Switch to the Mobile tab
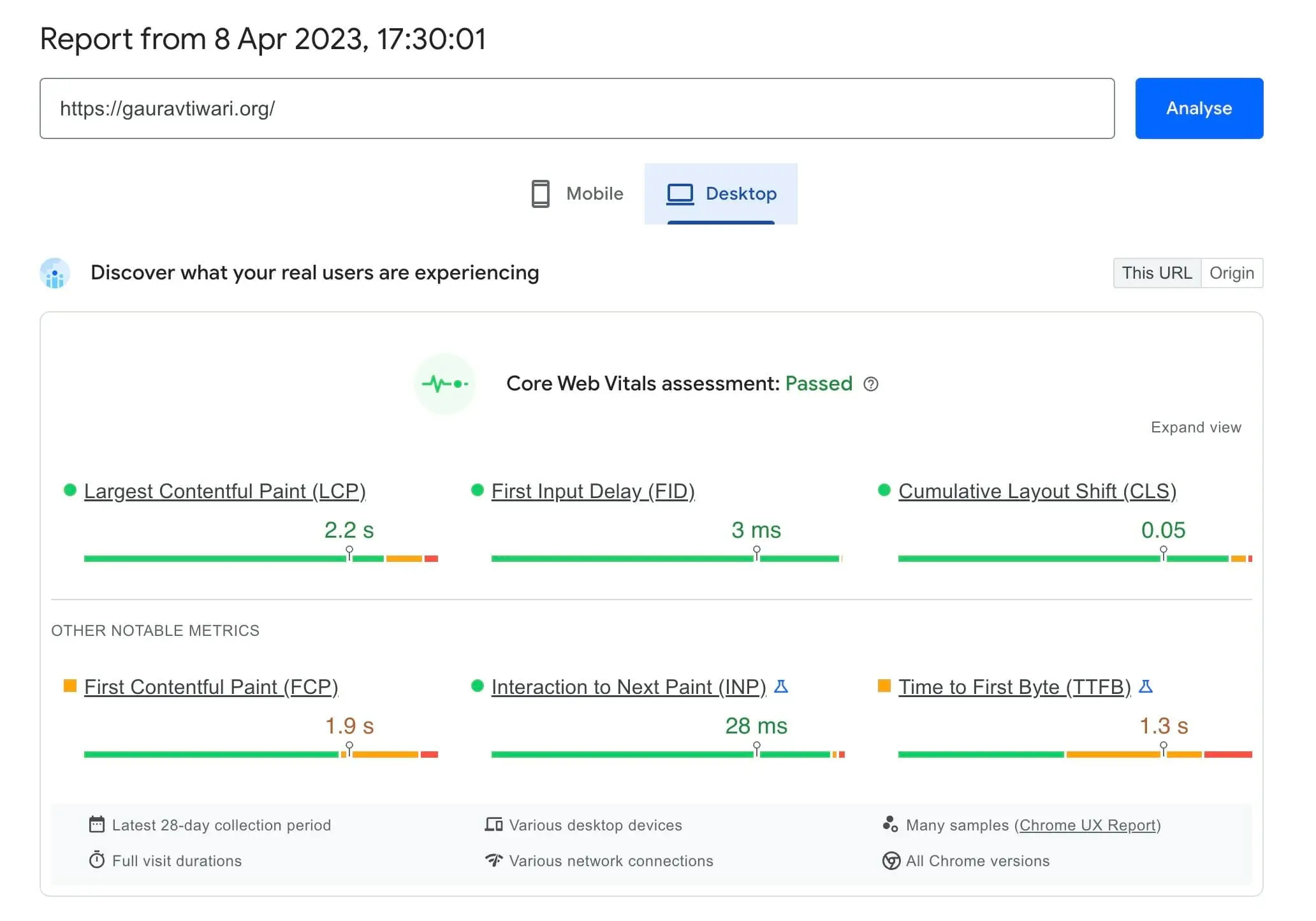The image size is (1316, 921). [578, 194]
